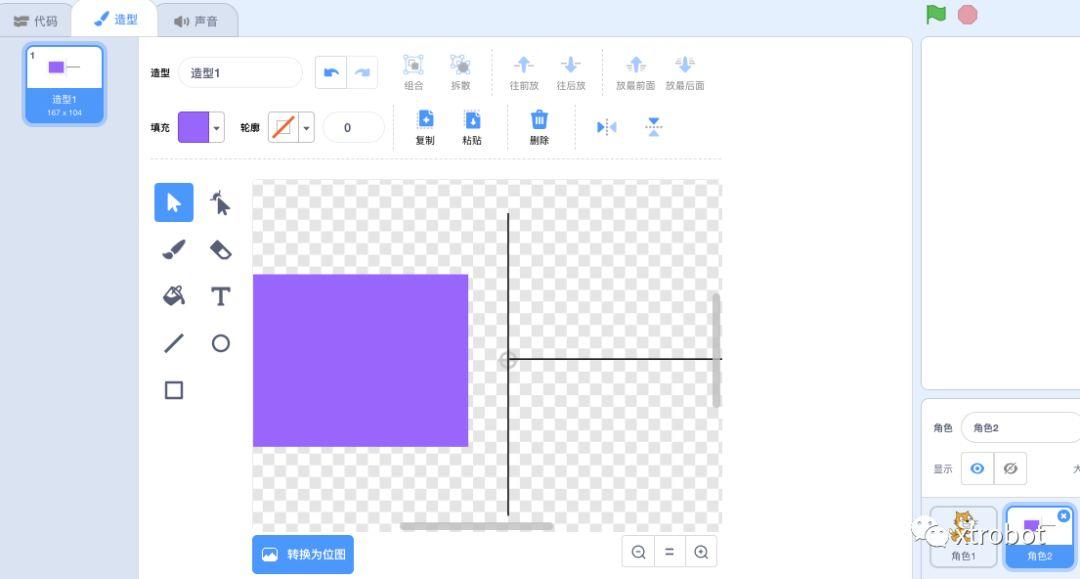Hide the sprite with crossed-eye button
The height and width of the screenshot is (579, 1080).
[x=1010, y=468]
